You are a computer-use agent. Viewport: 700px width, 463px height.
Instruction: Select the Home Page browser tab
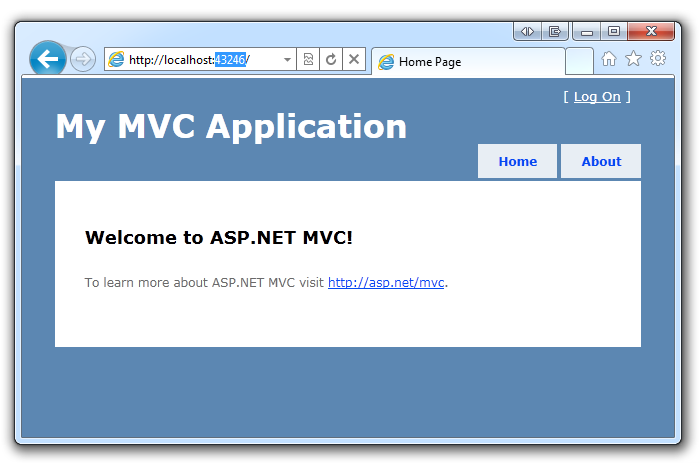pyautogui.click(x=468, y=62)
